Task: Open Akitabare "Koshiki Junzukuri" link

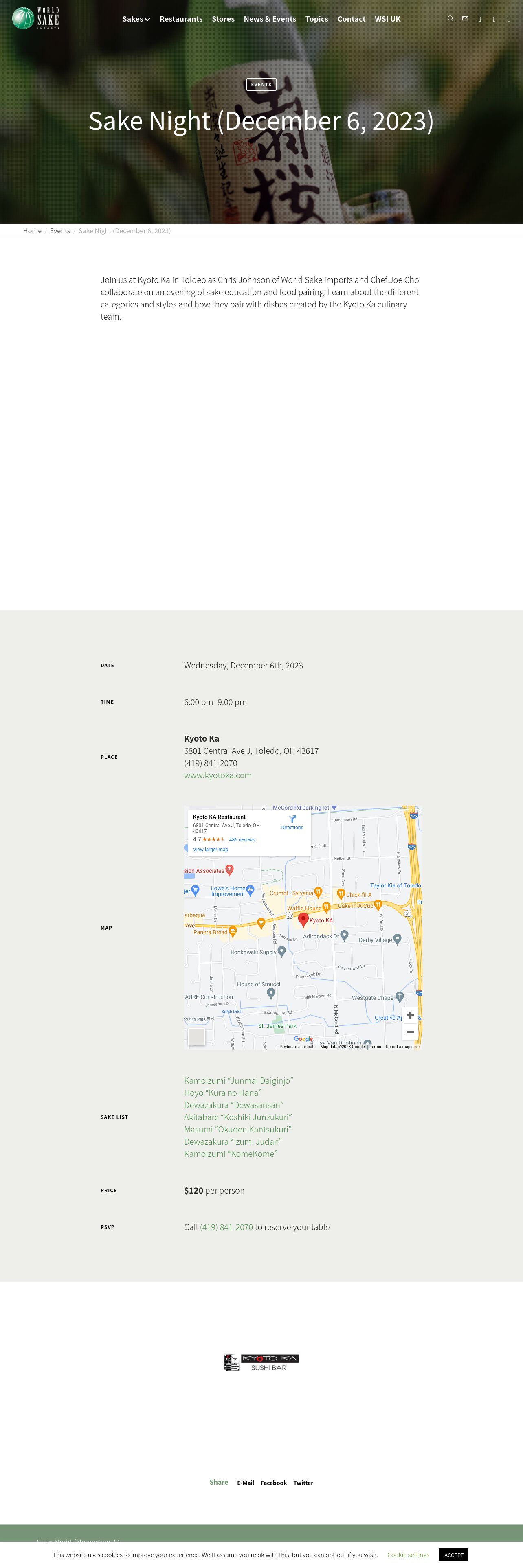Action: (238, 1117)
